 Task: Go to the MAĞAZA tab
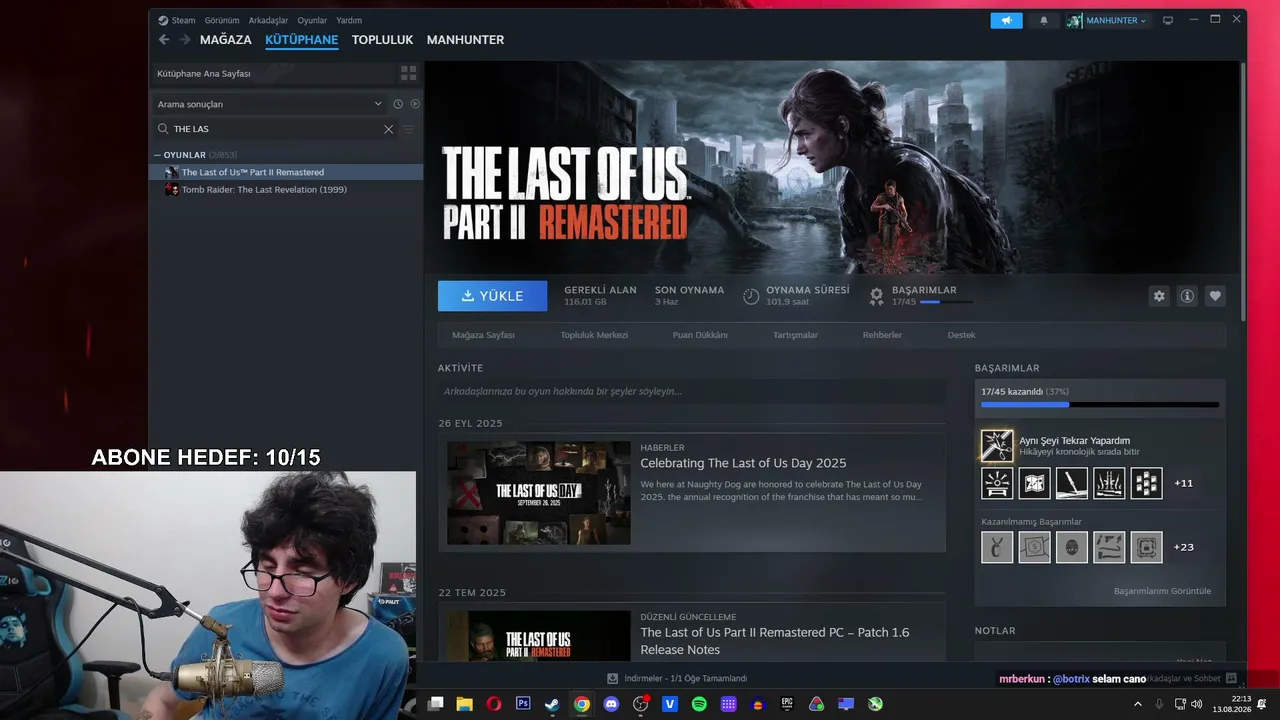(x=226, y=40)
